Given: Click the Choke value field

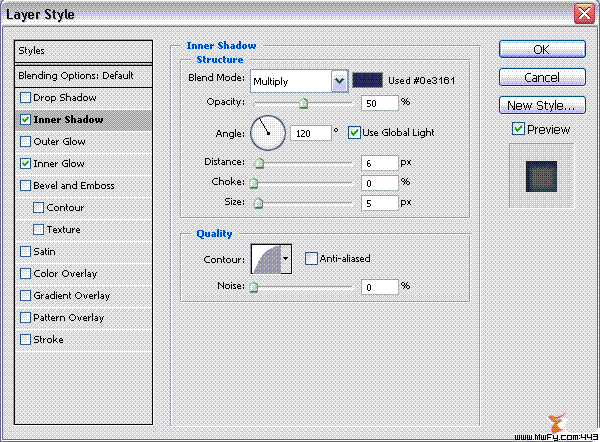Looking at the screenshot, I should [x=380, y=183].
